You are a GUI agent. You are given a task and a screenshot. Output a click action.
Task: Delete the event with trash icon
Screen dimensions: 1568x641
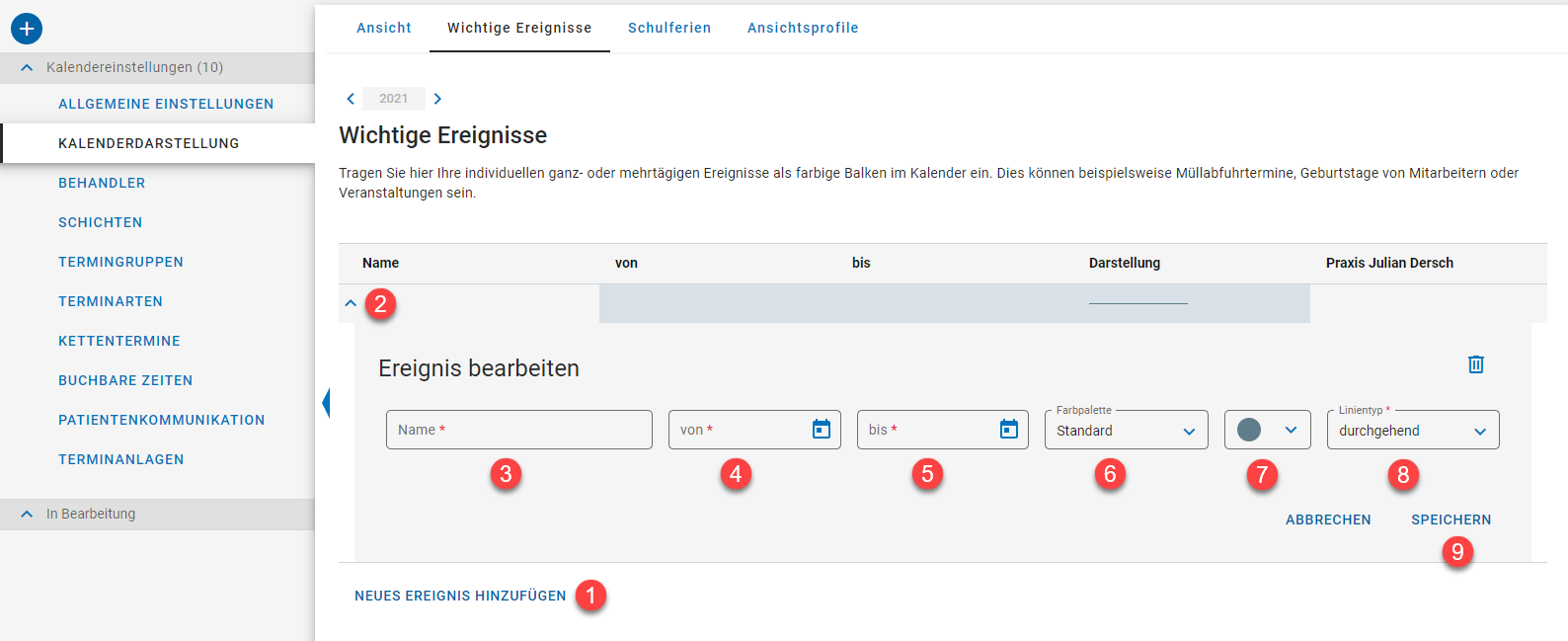pyautogui.click(x=1475, y=364)
